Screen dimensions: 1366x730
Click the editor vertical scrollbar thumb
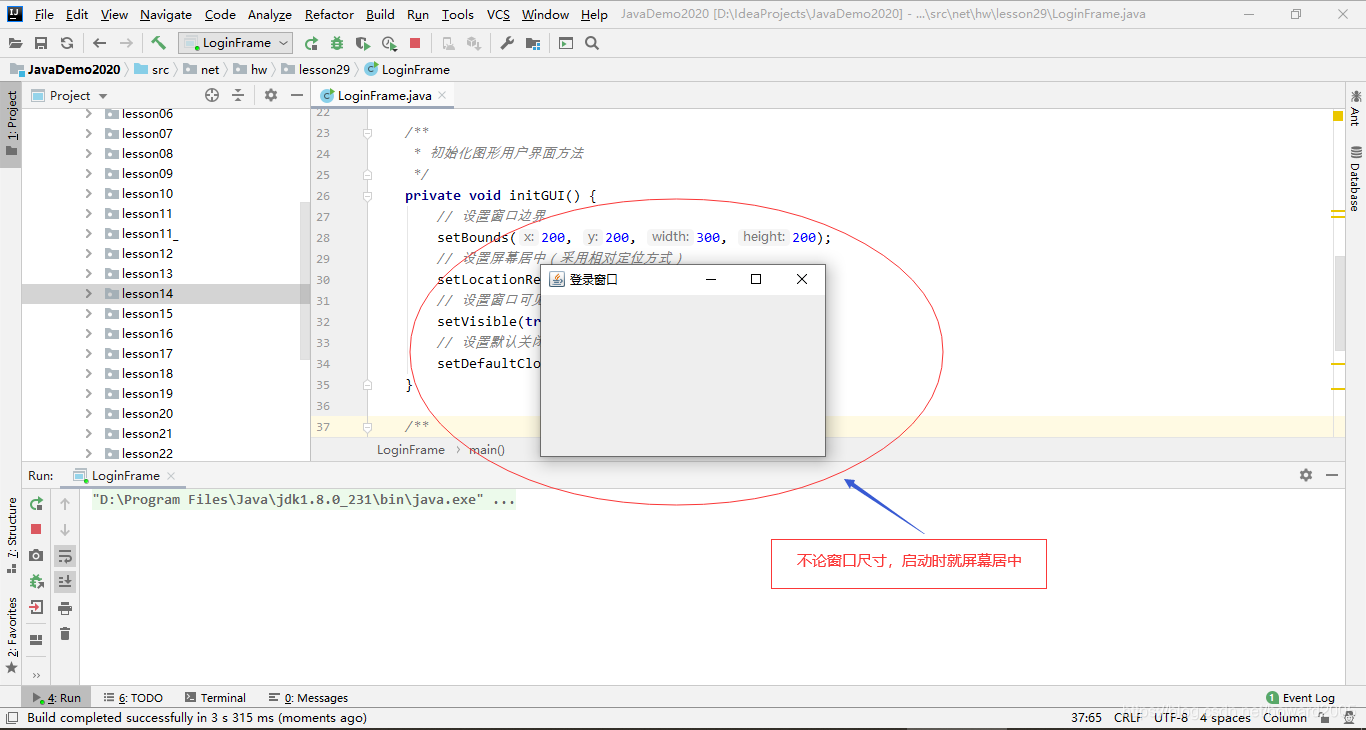[x=1339, y=303]
